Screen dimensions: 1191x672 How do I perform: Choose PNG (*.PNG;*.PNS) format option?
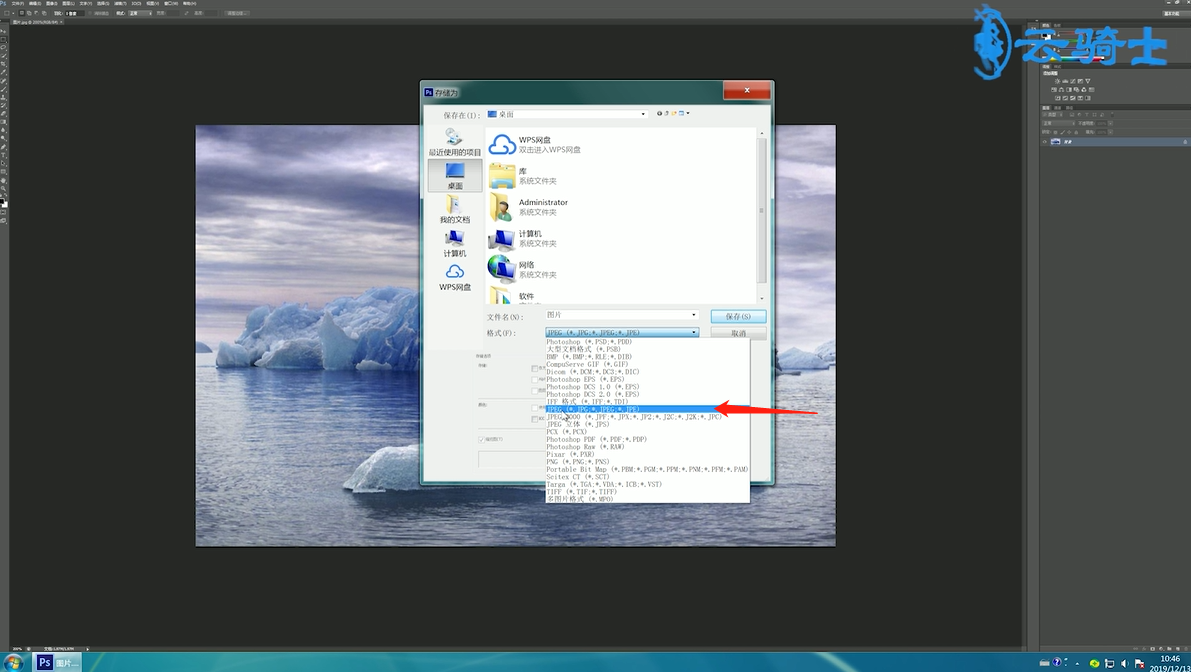(x=578, y=462)
